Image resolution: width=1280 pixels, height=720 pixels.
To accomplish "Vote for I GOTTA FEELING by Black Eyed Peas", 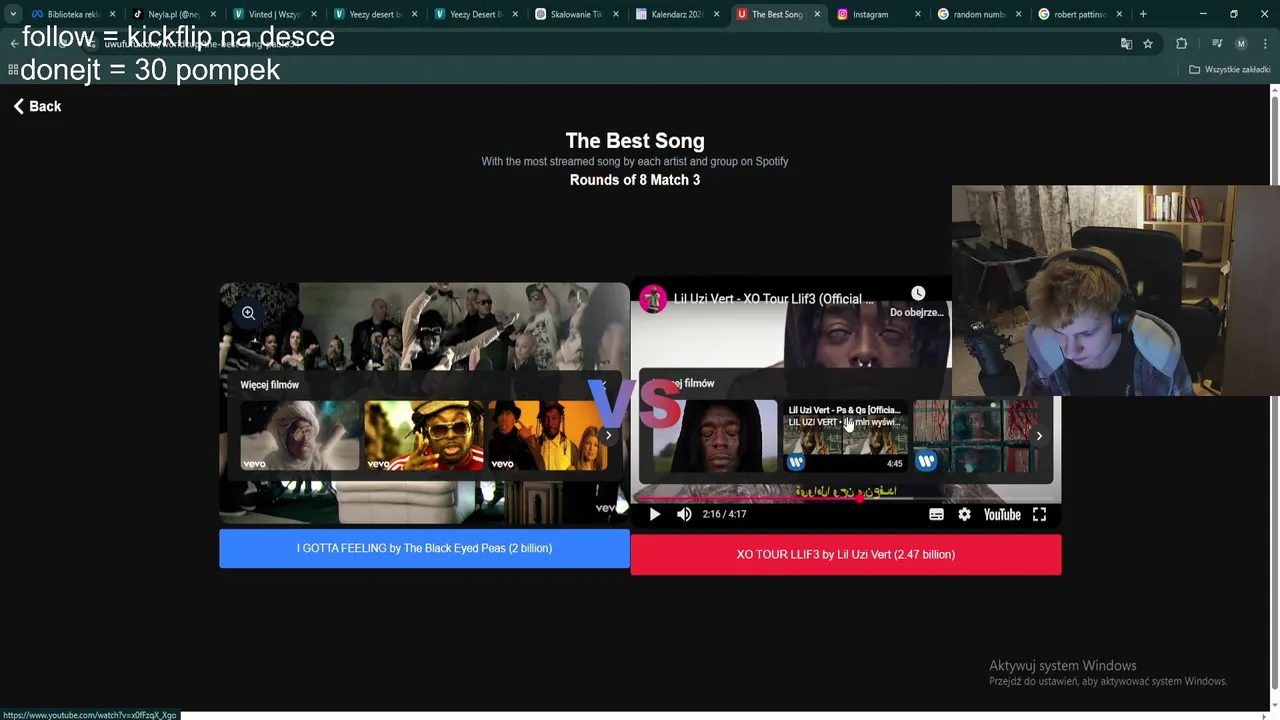I will click(424, 548).
